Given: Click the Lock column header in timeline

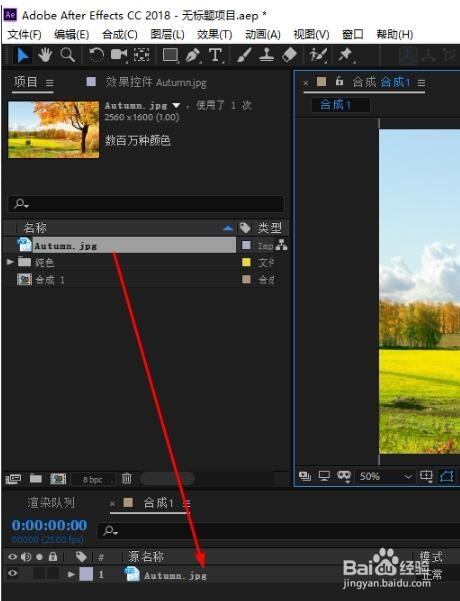Looking at the screenshot, I should click(53, 556).
